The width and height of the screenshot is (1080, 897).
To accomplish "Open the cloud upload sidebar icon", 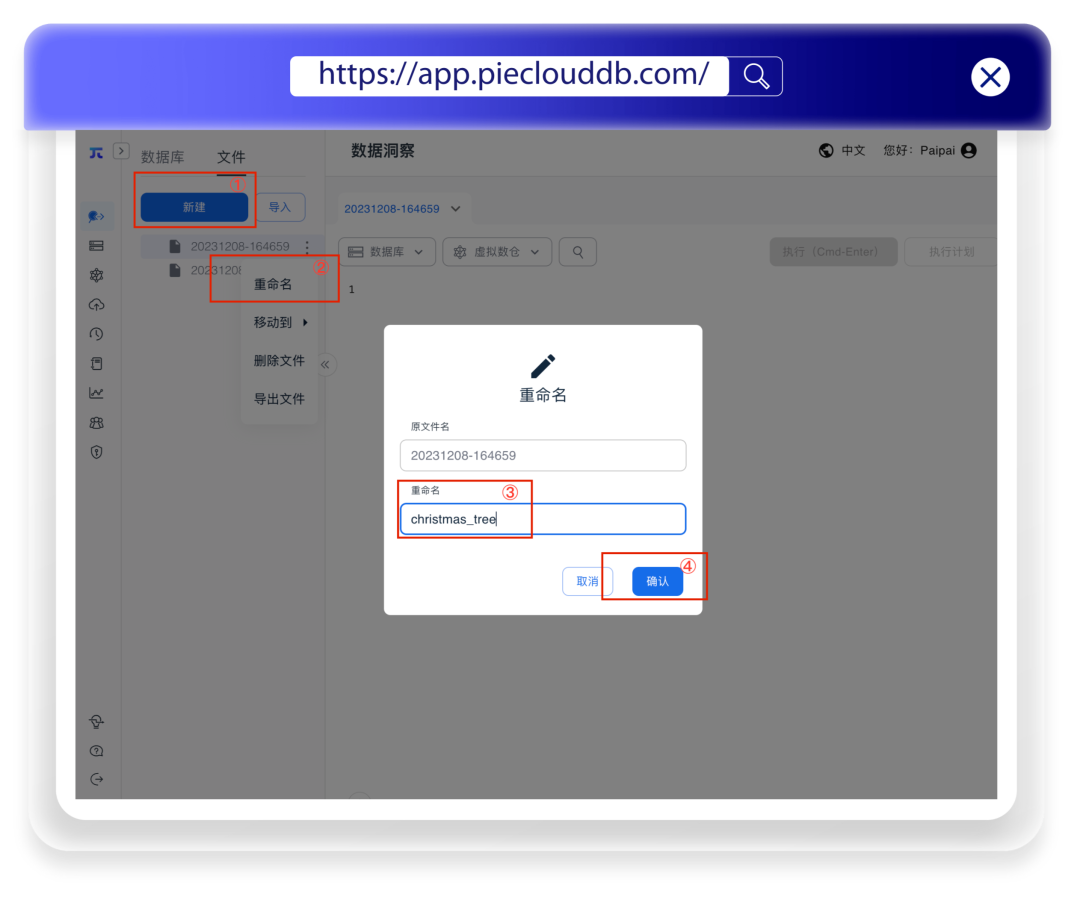I will 96,305.
